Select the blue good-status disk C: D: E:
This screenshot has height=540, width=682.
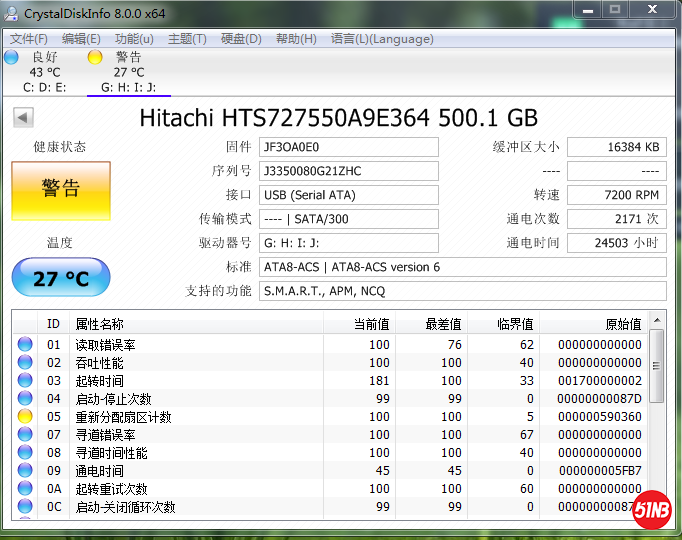(x=44, y=72)
